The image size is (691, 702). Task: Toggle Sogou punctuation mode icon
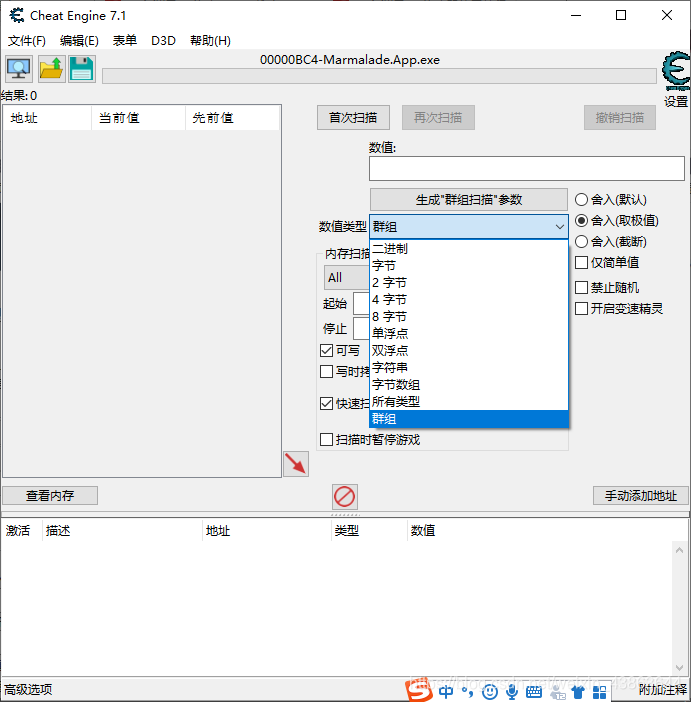(x=467, y=692)
